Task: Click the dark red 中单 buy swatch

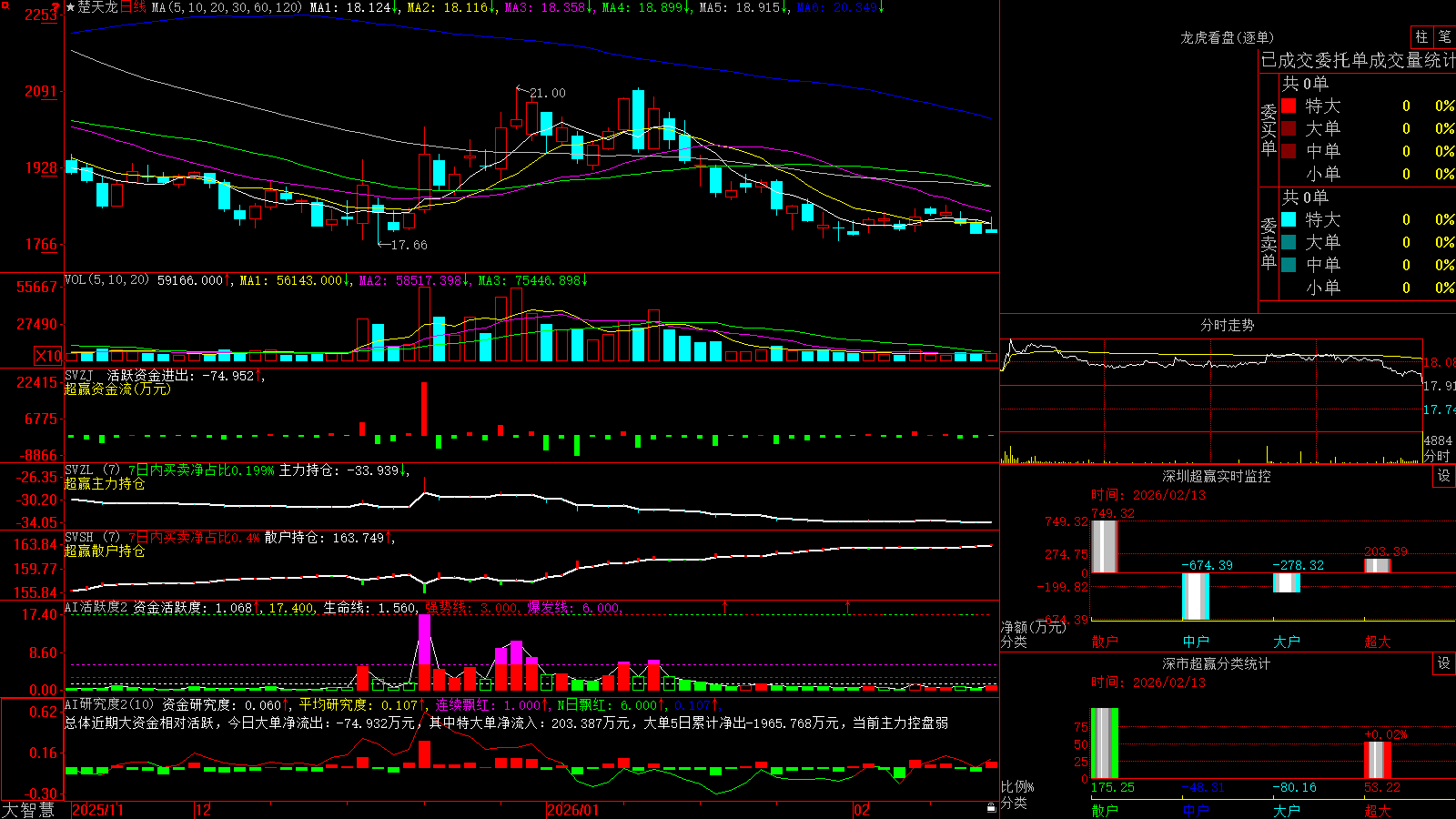Action: 1289,150
